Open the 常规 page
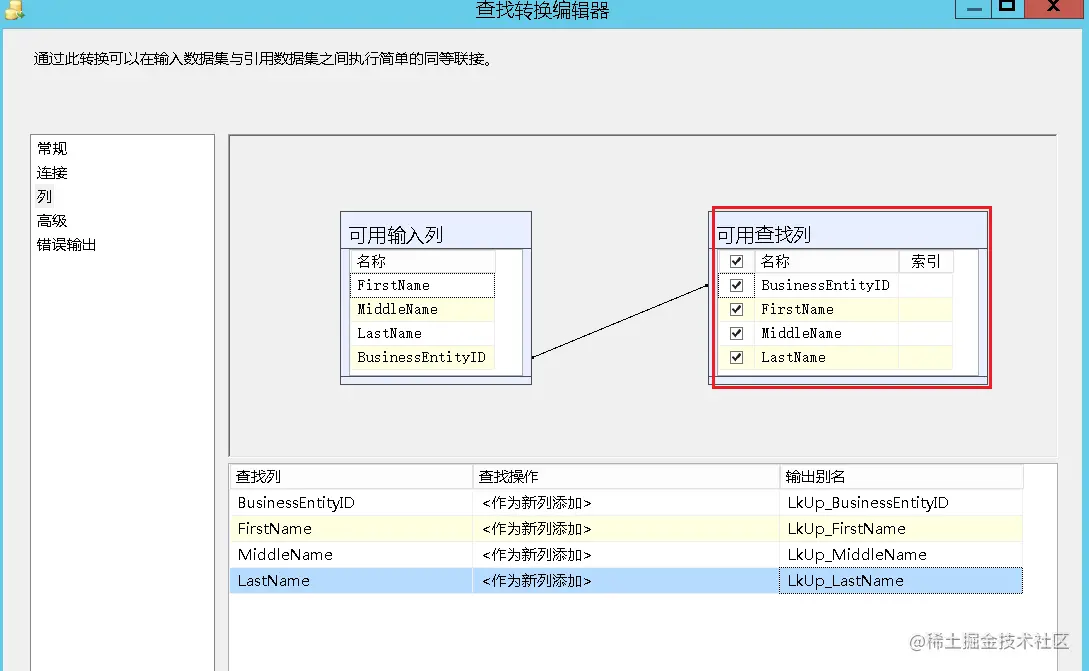The image size is (1089, 671). coord(52,149)
